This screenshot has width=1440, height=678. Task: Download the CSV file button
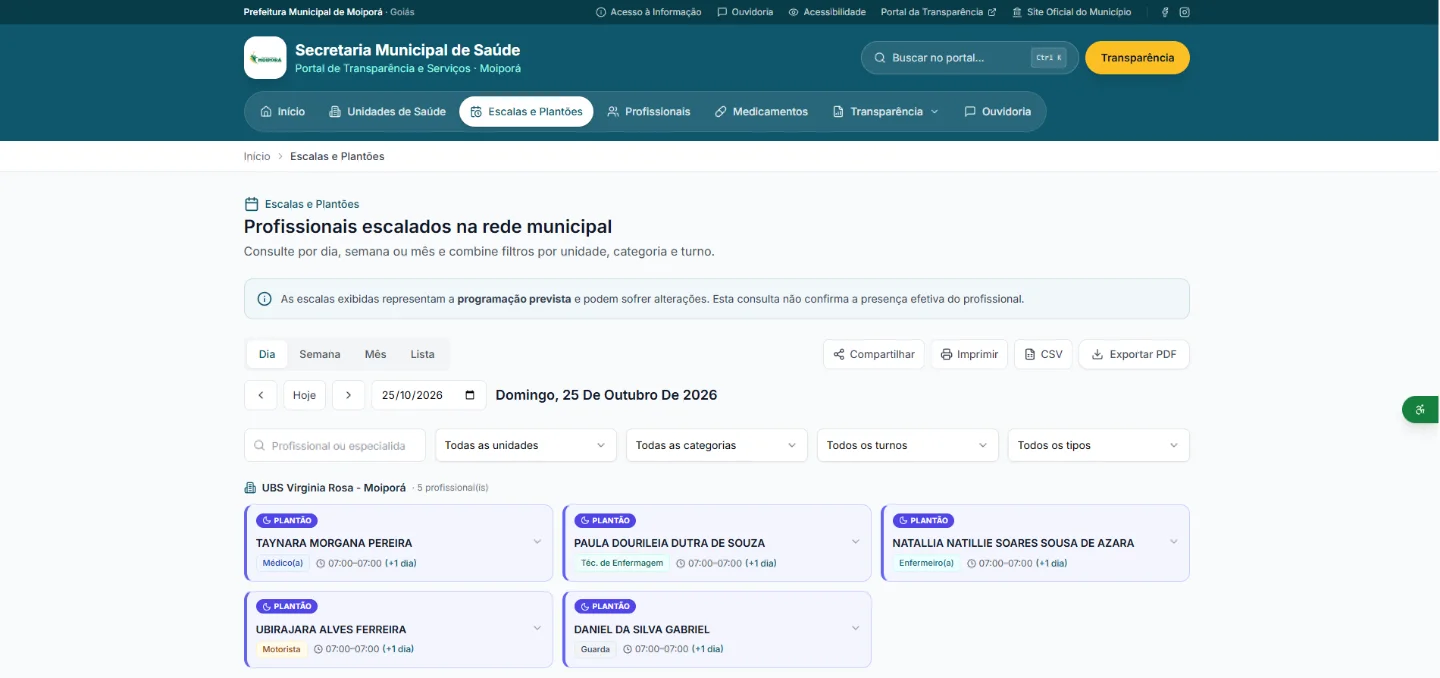[x=1043, y=354]
